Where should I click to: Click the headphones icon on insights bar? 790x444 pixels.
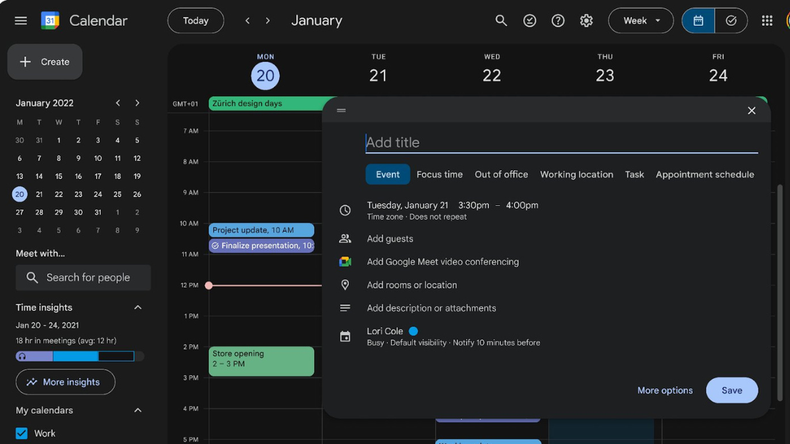21,356
